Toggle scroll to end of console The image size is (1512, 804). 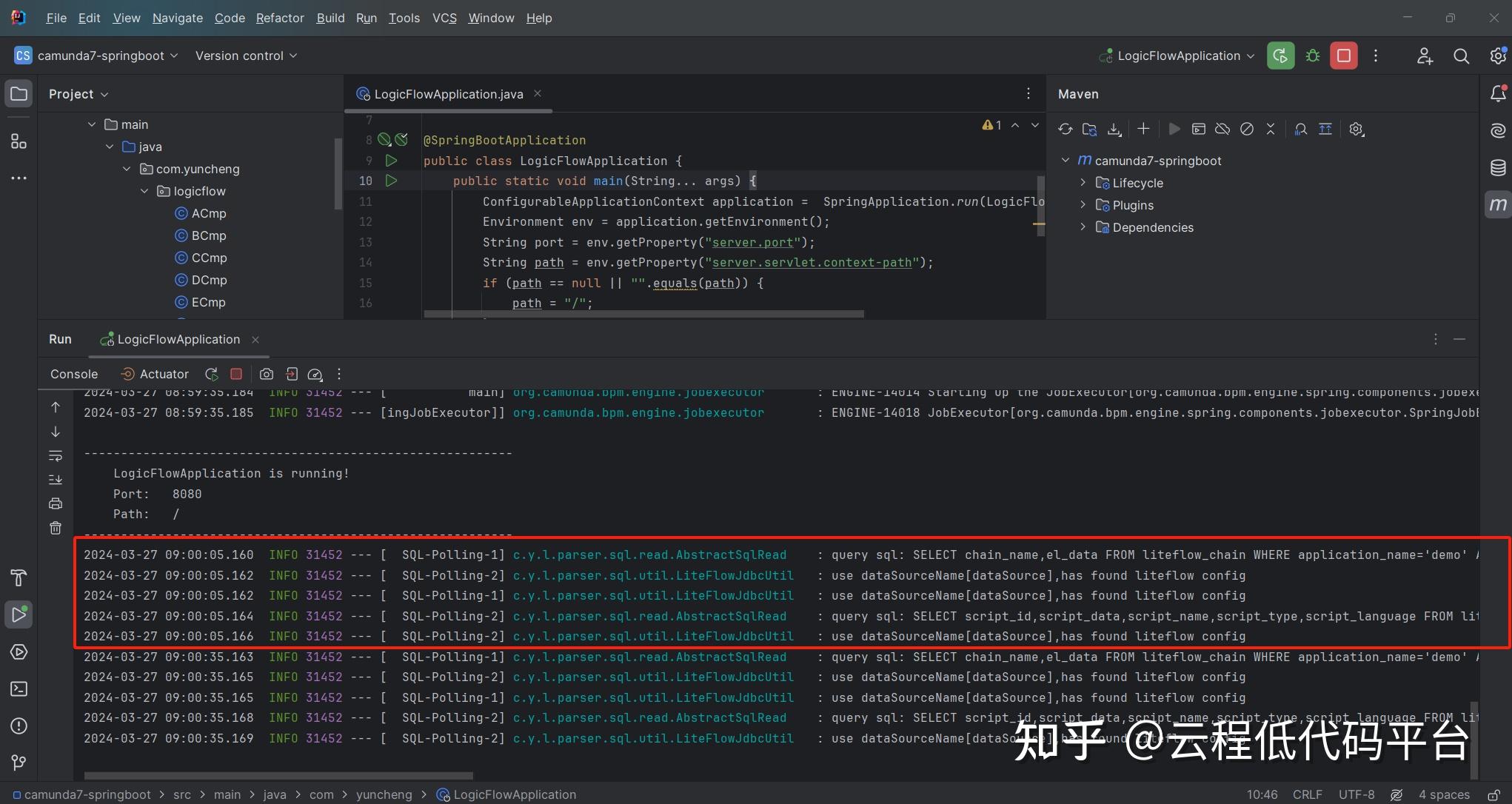56,480
